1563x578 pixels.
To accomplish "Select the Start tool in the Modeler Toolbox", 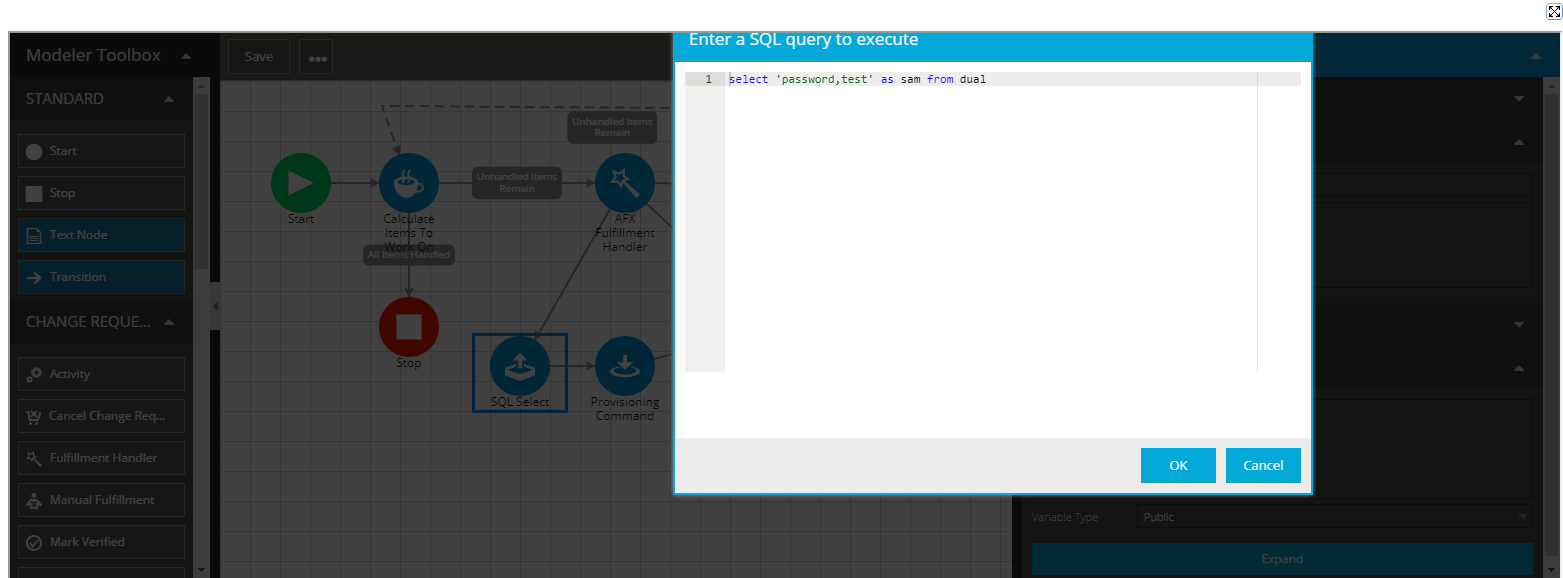I will [99, 150].
